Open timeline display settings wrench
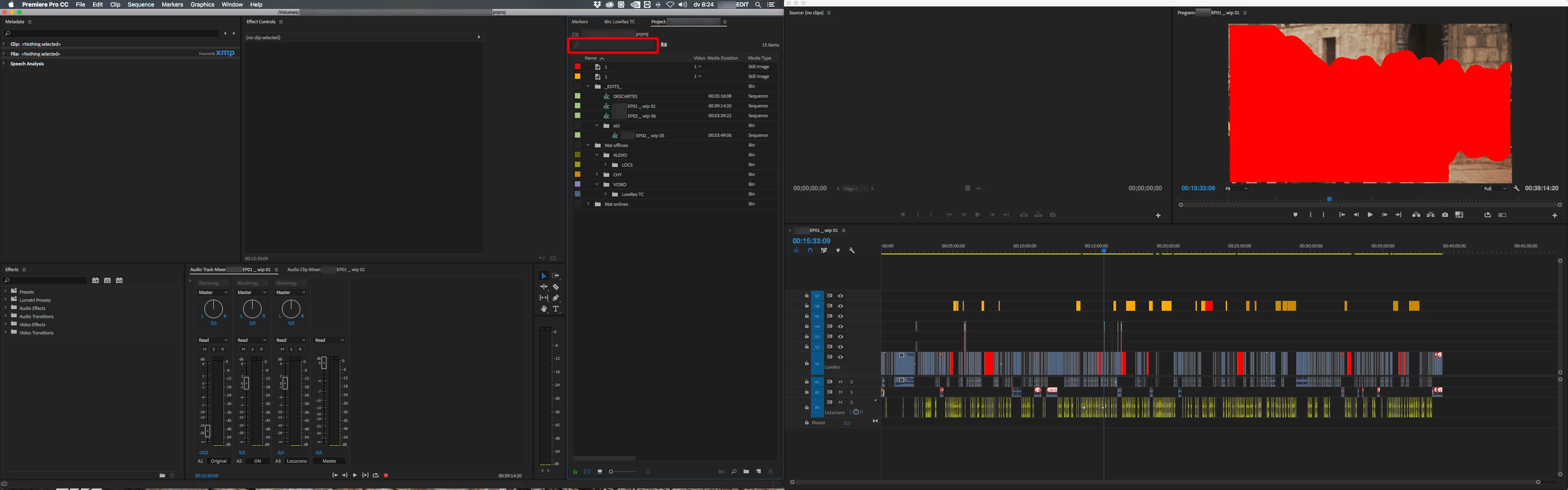This screenshot has height=490, width=1568. (x=851, y=250)
